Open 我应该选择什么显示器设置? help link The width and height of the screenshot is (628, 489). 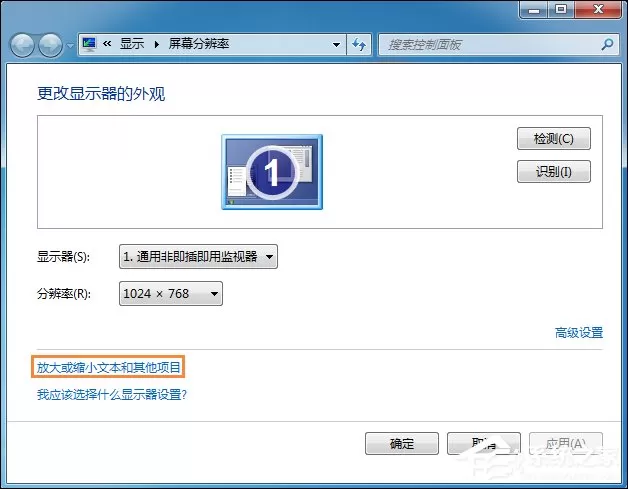(x=112, y=395)
